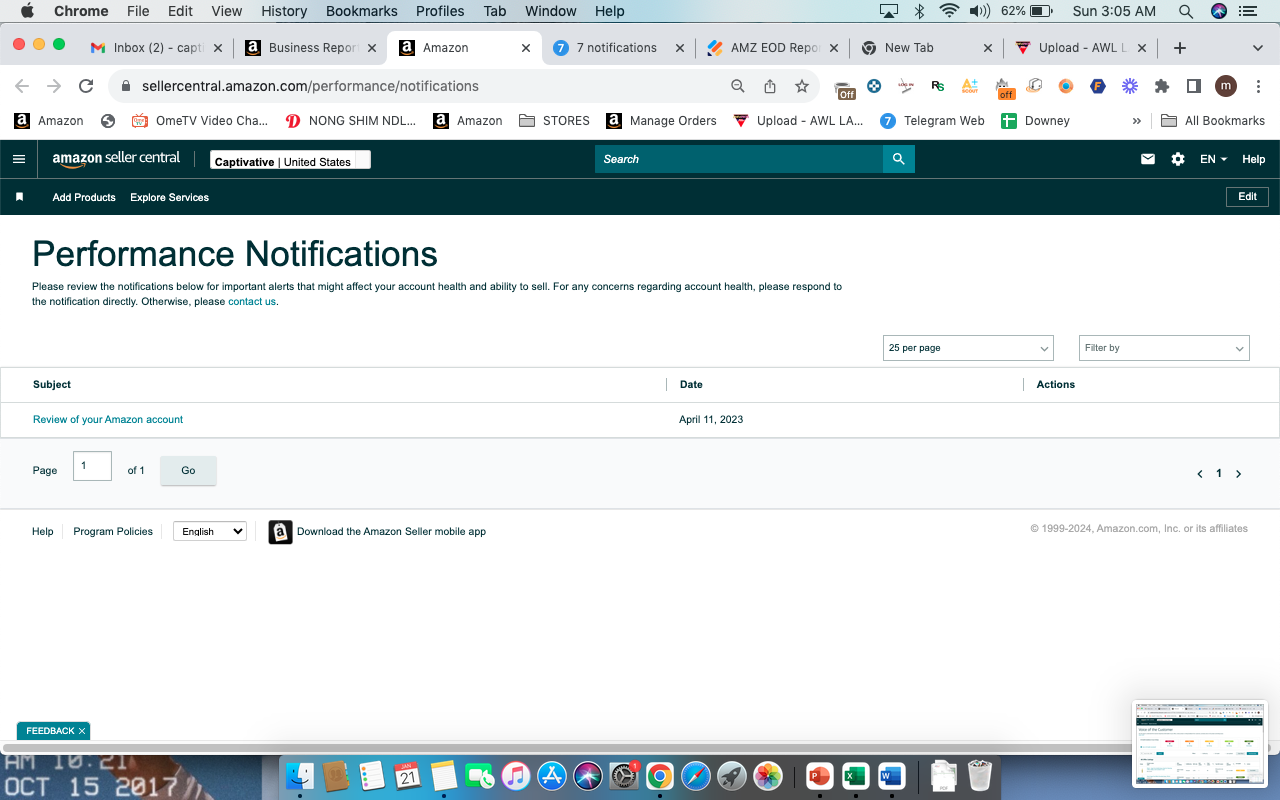
Task: Click the Chrome address bar URL
Action: coord(310,86)
